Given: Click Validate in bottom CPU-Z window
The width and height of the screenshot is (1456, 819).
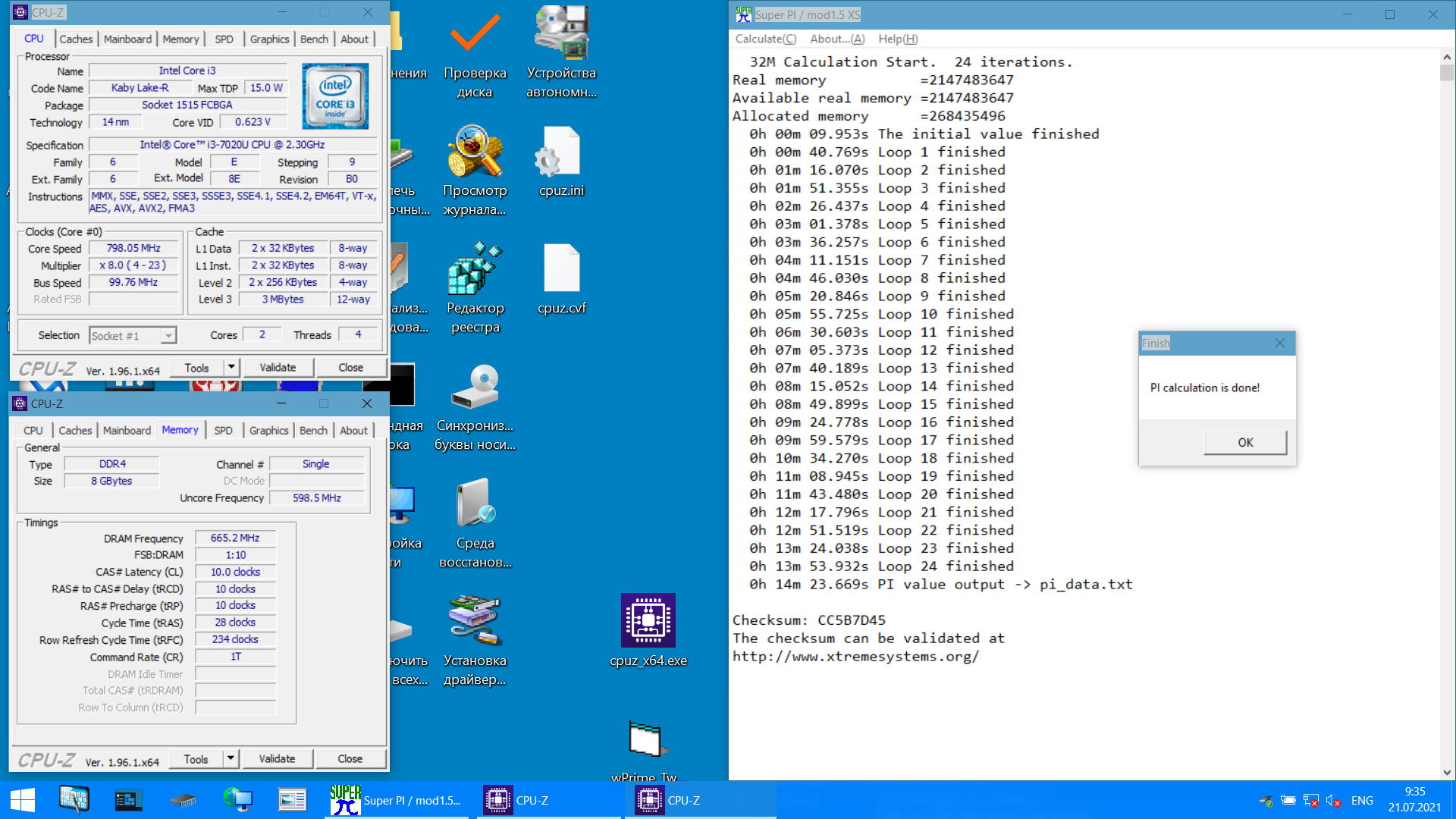Looking at the screenshot, I should pos(277,759).
